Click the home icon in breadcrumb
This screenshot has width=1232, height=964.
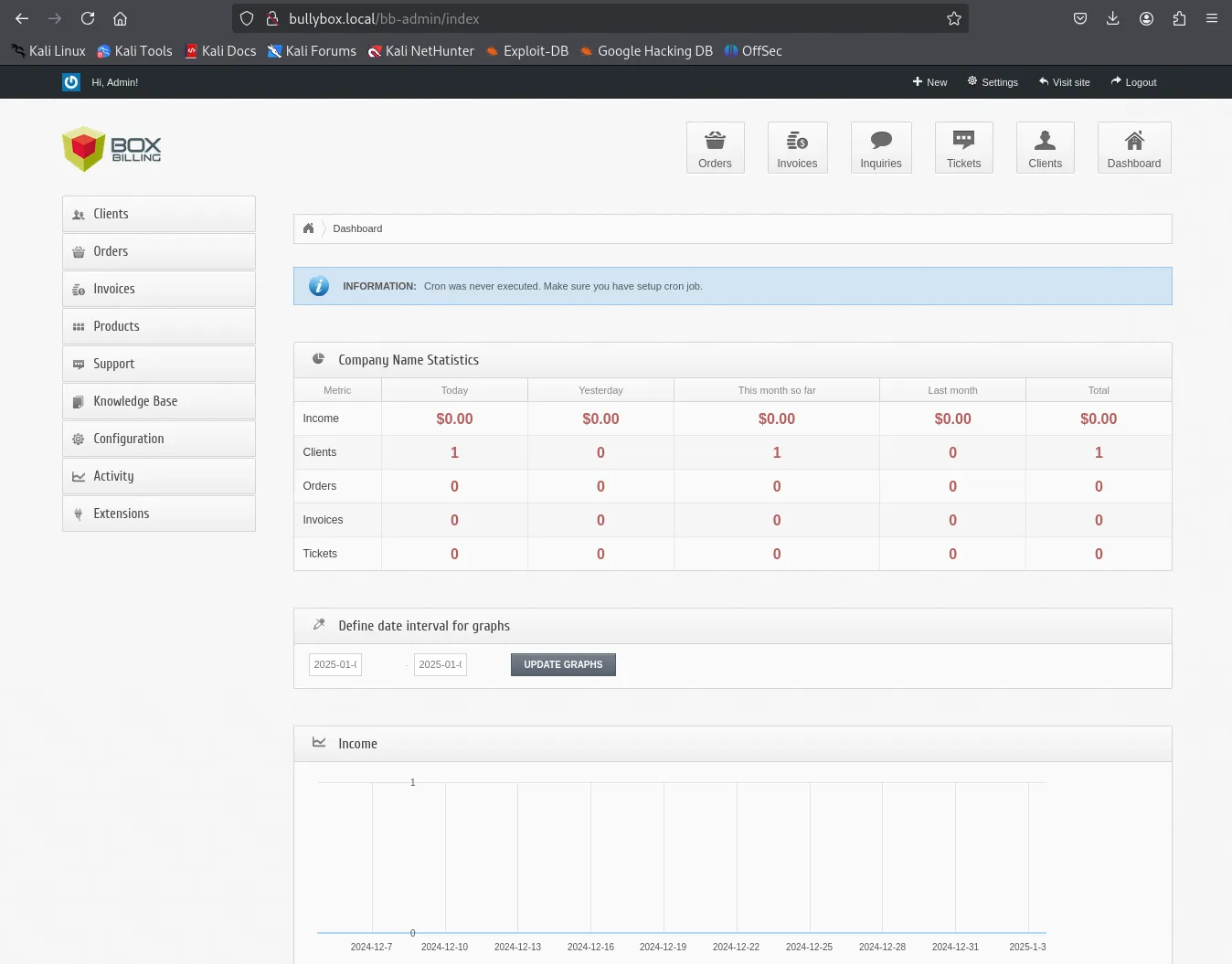pyautogui.click(x=309, y=228)
